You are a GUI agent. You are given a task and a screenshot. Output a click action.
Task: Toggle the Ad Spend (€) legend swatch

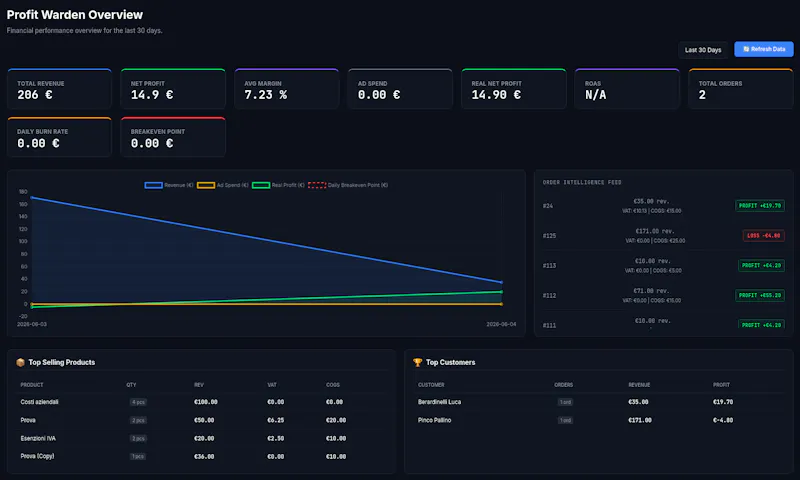coord(206,185)
